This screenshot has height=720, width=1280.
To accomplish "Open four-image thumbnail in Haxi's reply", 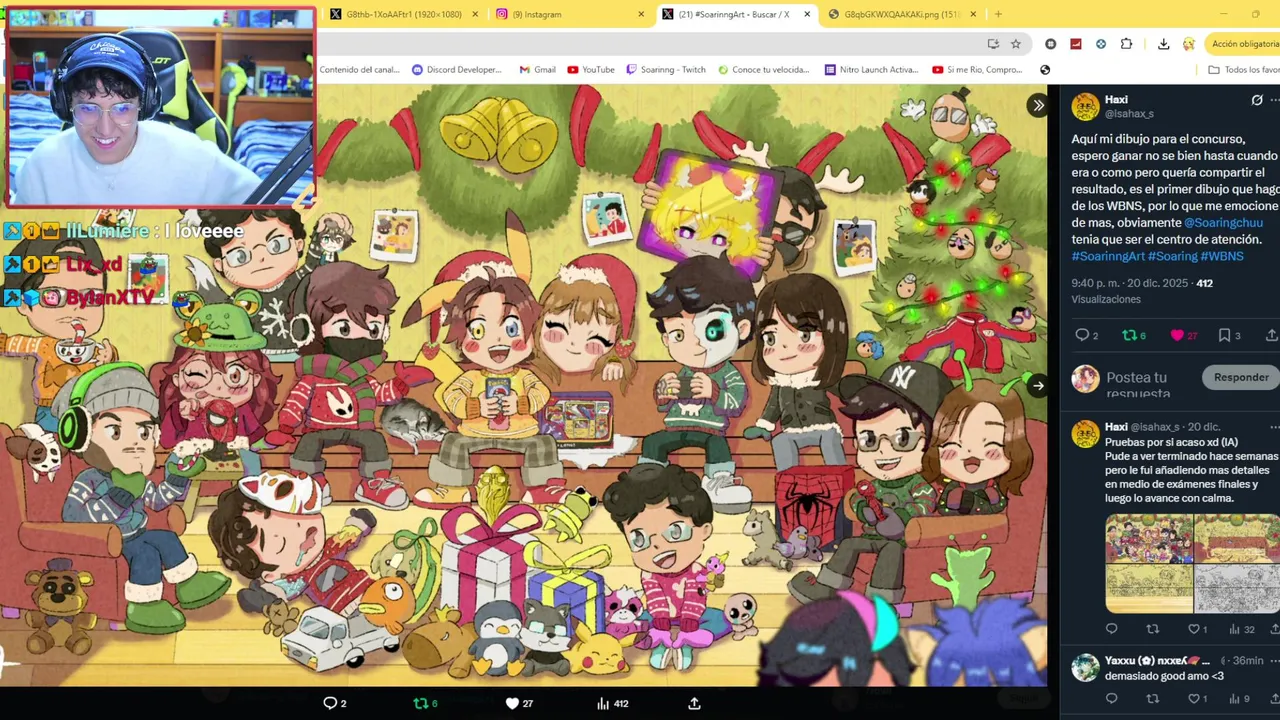I will pyautogui.click(x=1192, y=563).
